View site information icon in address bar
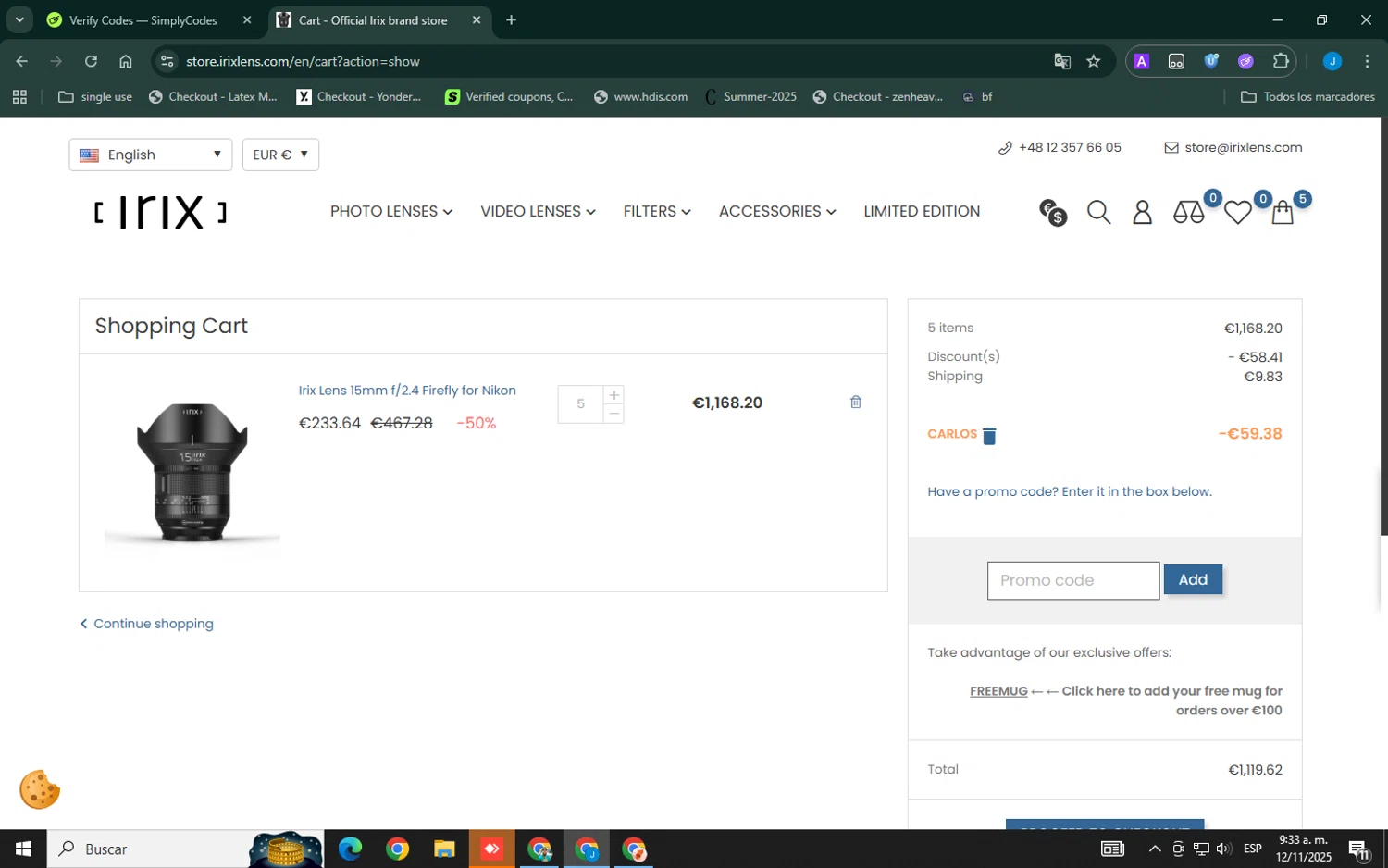This screenshot has width=1388, height=868. point(167,61)
